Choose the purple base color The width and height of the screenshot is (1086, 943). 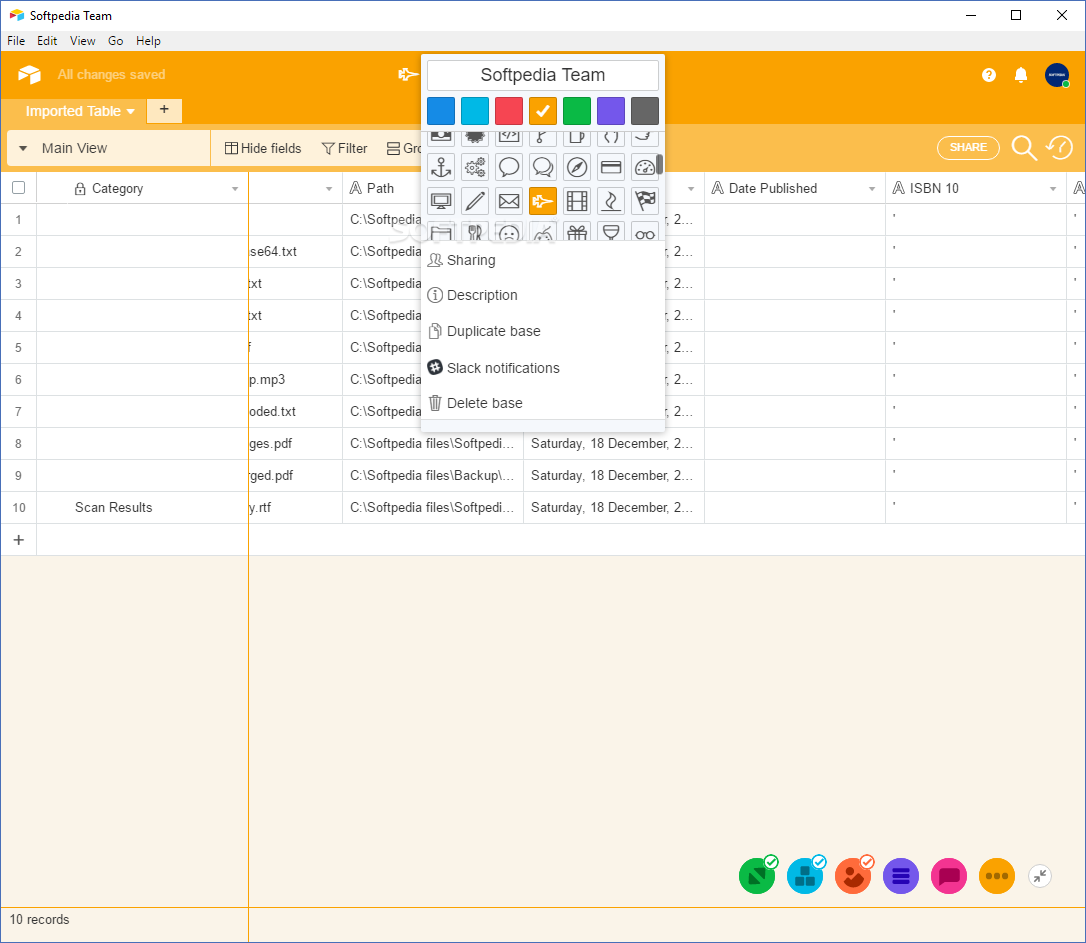(x=611, y=111)
